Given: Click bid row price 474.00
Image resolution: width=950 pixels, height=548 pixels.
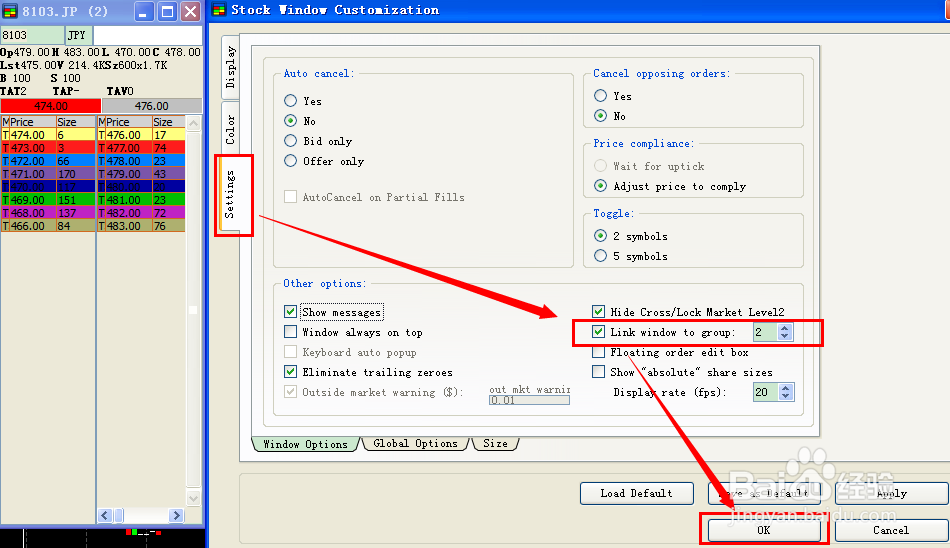Looking at the screenshot, I should (27, 135).
